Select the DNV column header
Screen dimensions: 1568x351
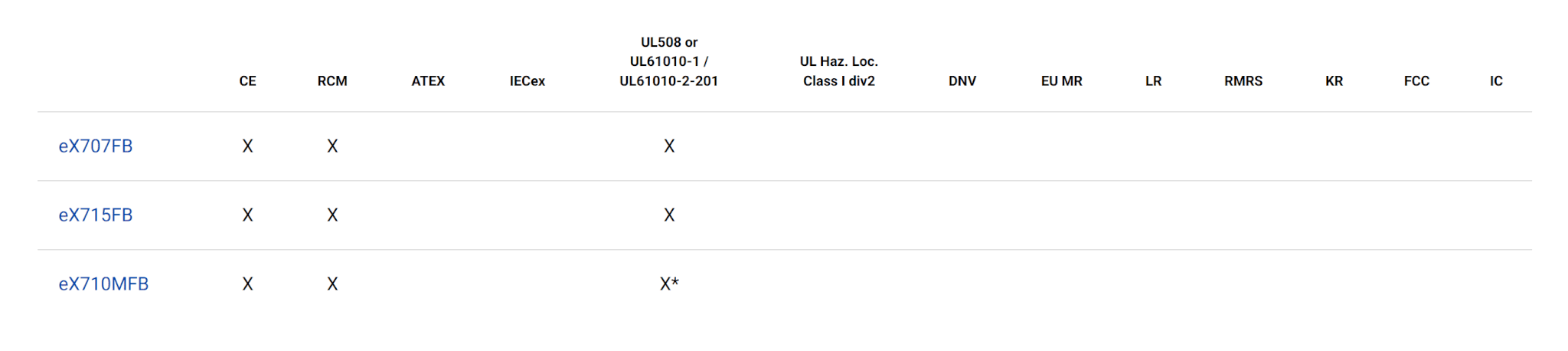tap(962, 81)
